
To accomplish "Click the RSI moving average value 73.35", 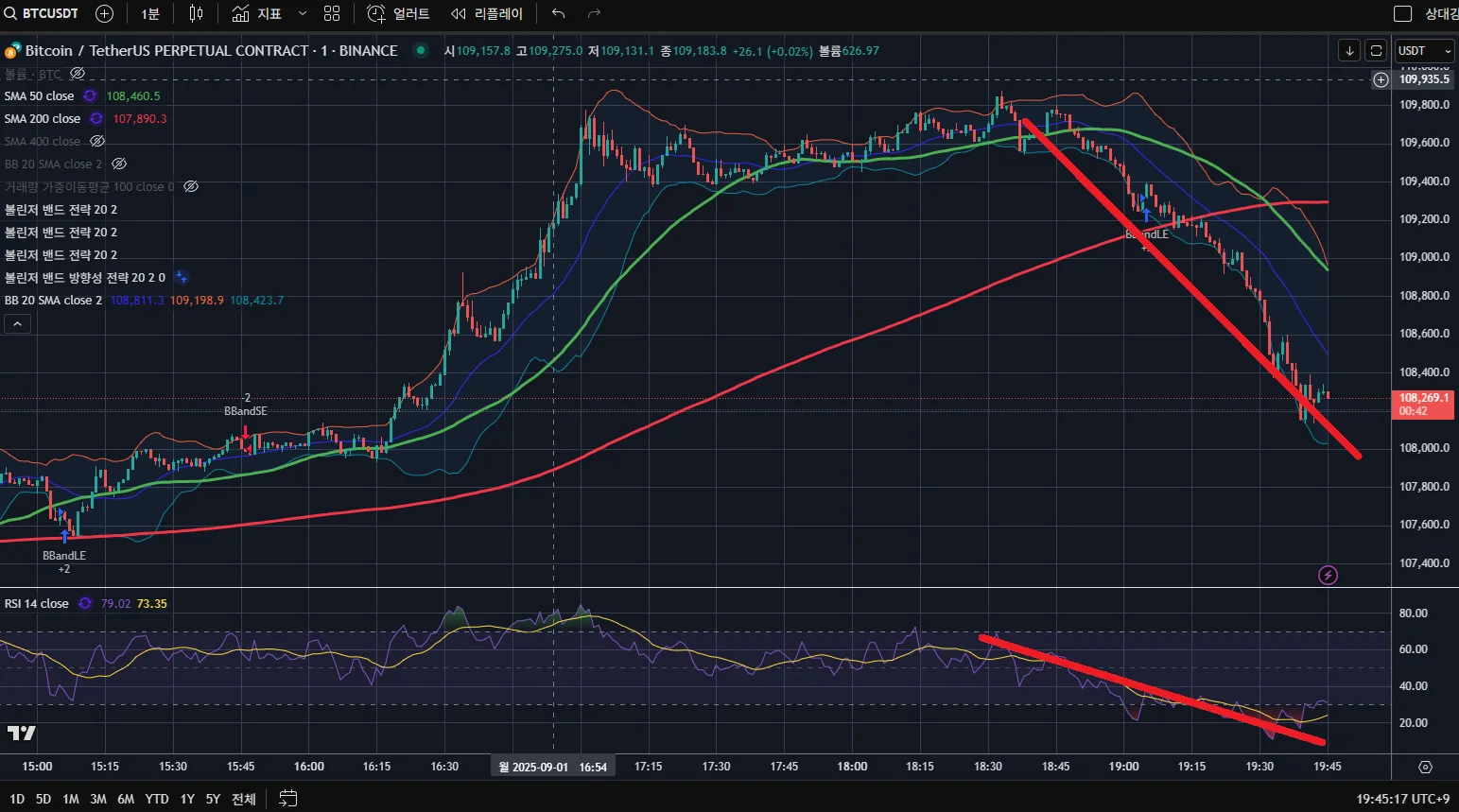I will pos(151,603).
